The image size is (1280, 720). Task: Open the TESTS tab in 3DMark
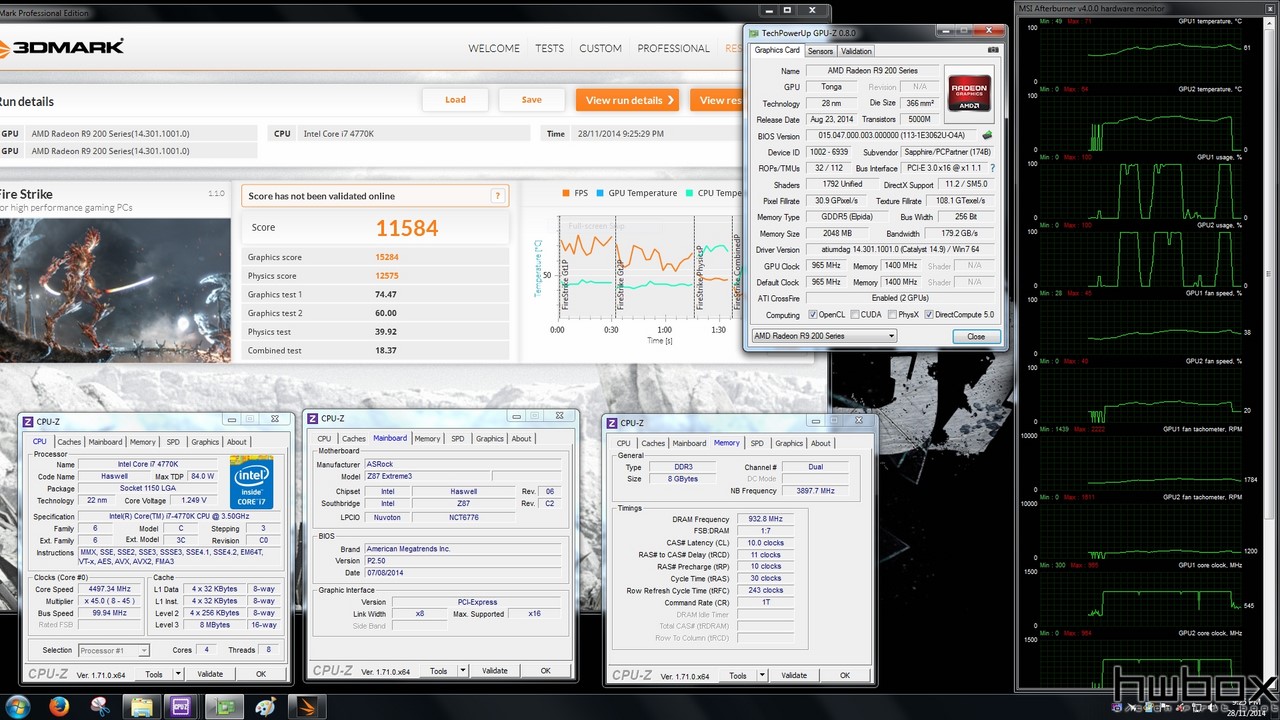549,48
